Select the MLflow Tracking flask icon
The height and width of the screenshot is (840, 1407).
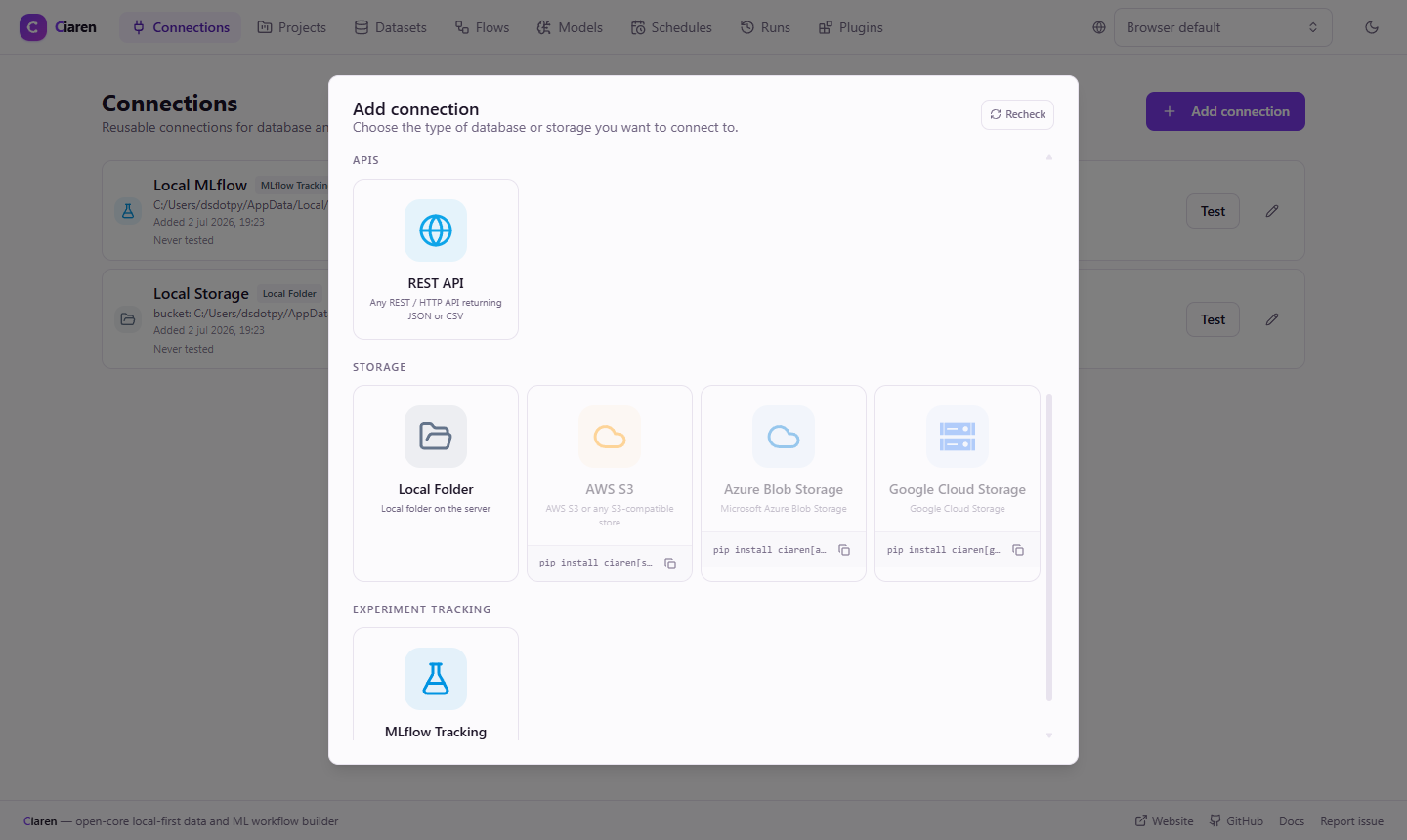tap(436, 679)
